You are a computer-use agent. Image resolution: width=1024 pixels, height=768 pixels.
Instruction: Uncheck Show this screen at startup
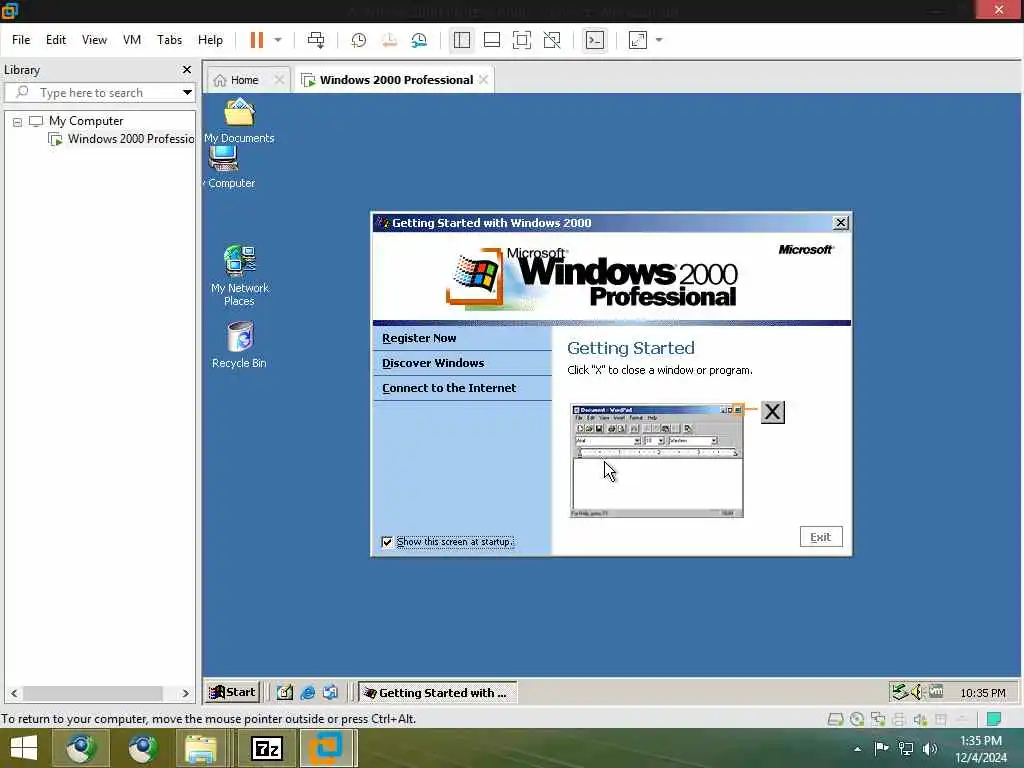coord(387,542)
